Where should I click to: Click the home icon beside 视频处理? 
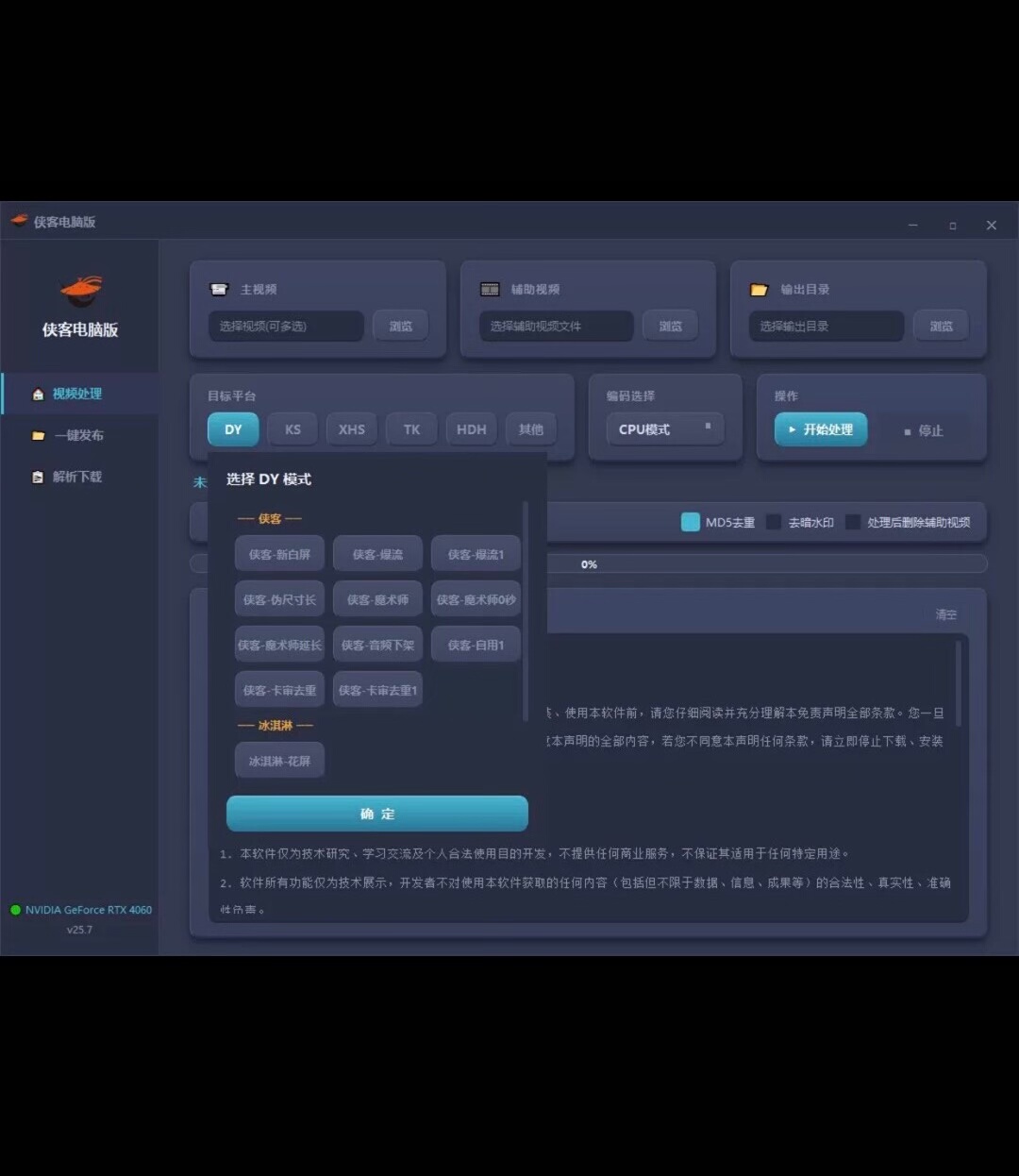click(x=38, y=395)
